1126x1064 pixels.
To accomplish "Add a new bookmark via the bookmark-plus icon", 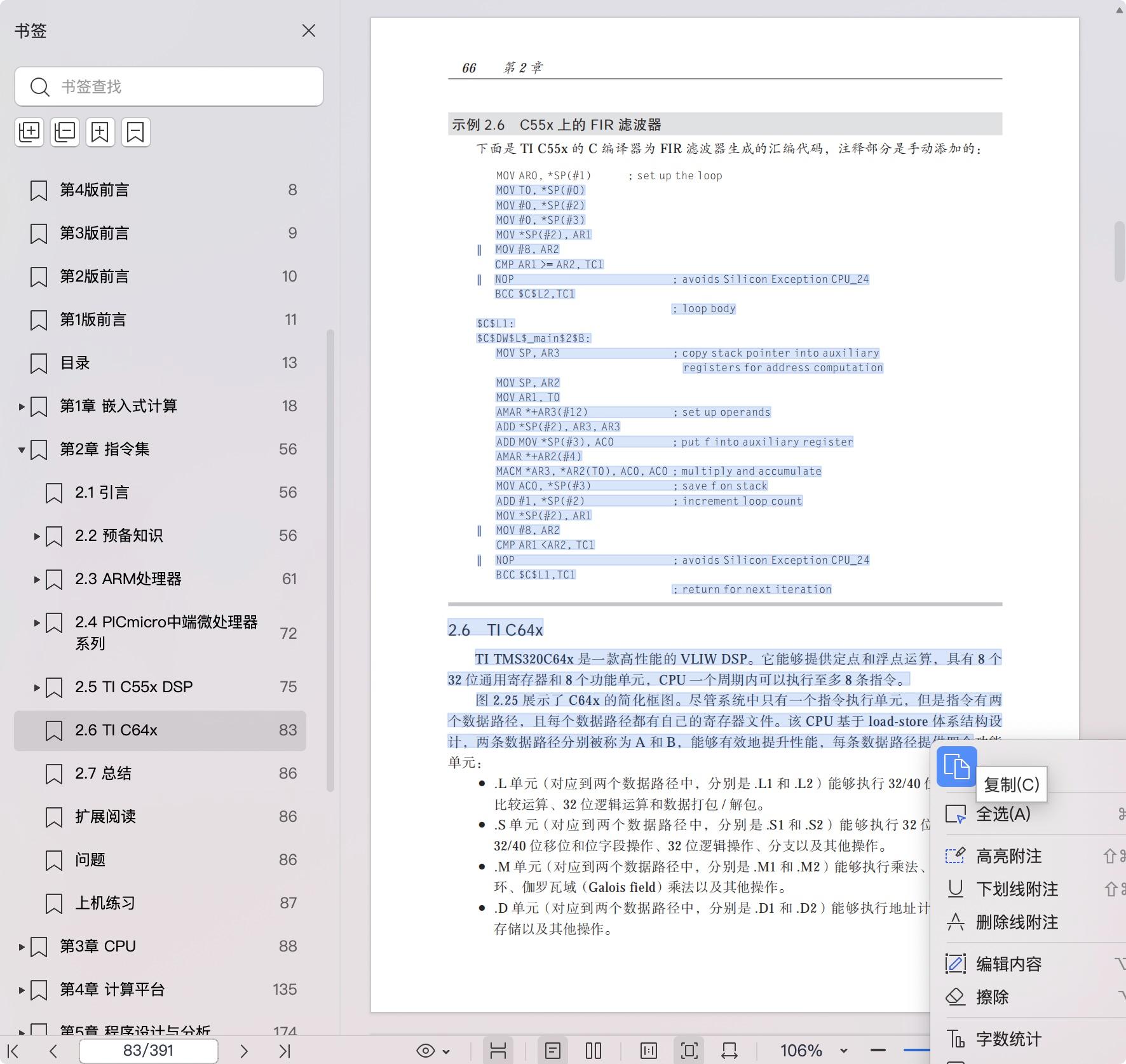I will click(100, 132).
